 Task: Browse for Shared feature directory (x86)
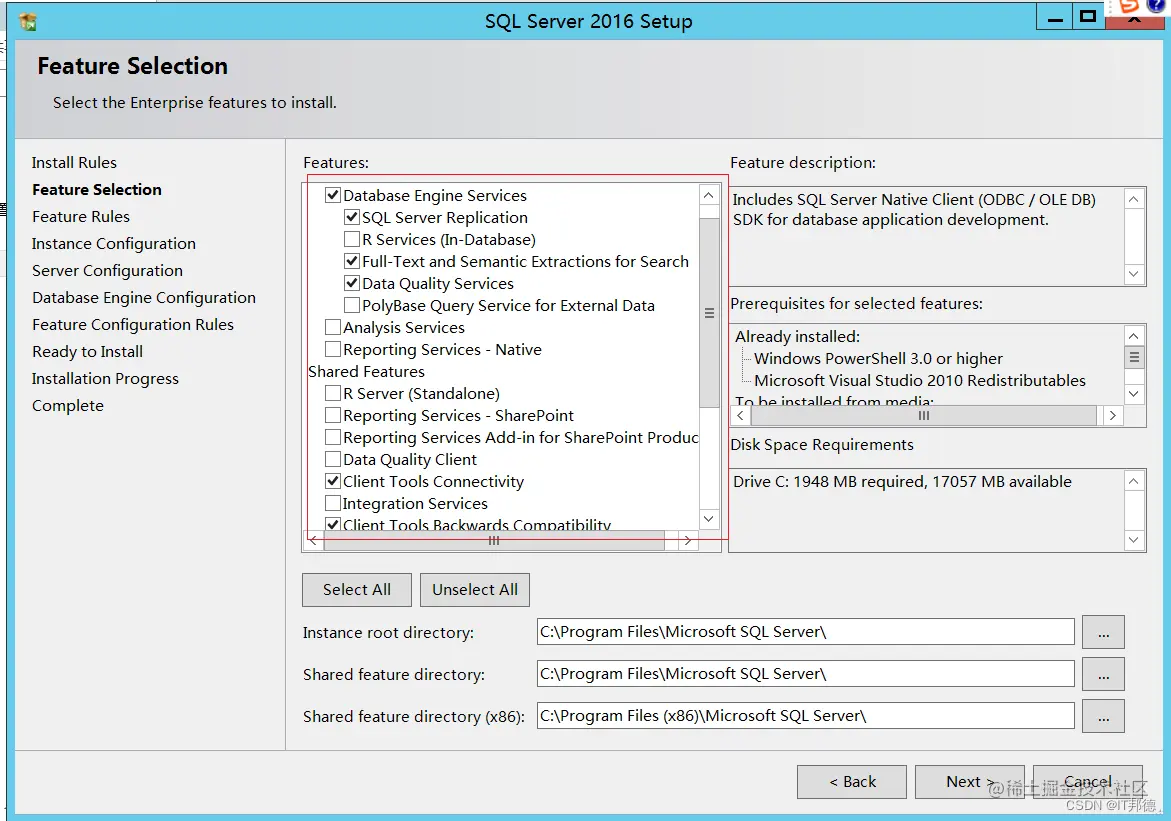[1104, 716]
